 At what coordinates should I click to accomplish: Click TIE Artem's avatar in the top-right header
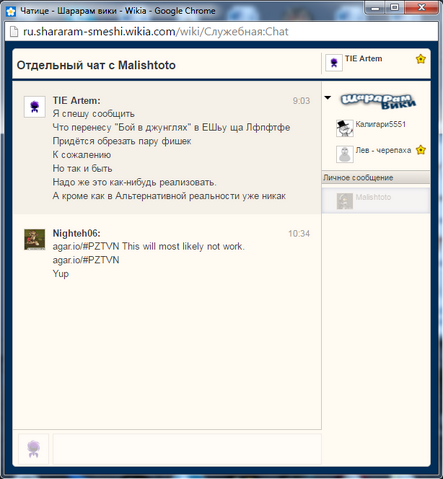click(334, 62)
